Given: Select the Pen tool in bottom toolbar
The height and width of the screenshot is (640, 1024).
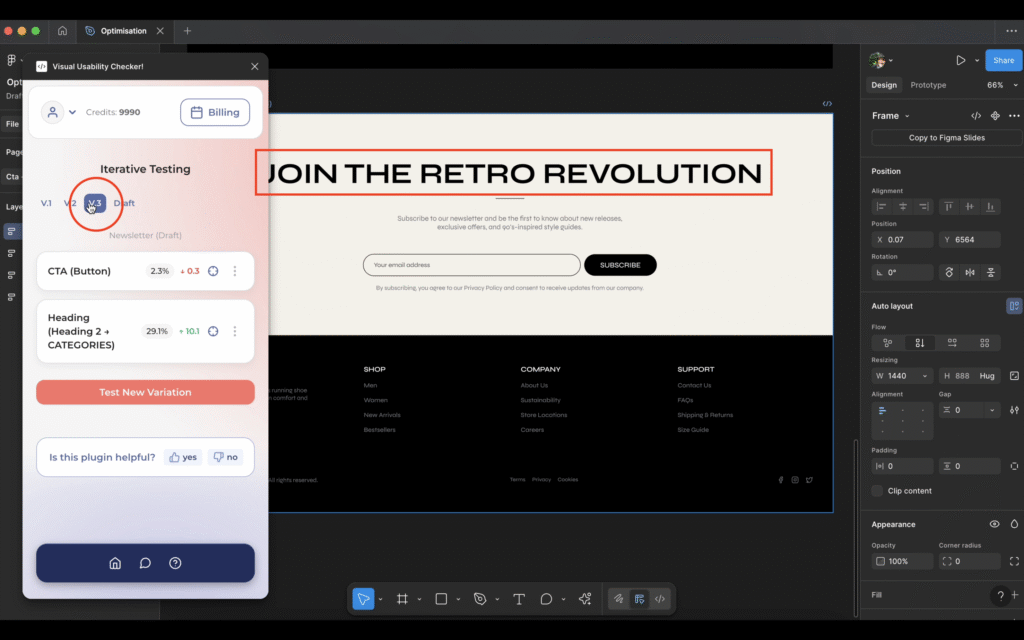Looking at the screenshot, I should (x=480, y=599).
